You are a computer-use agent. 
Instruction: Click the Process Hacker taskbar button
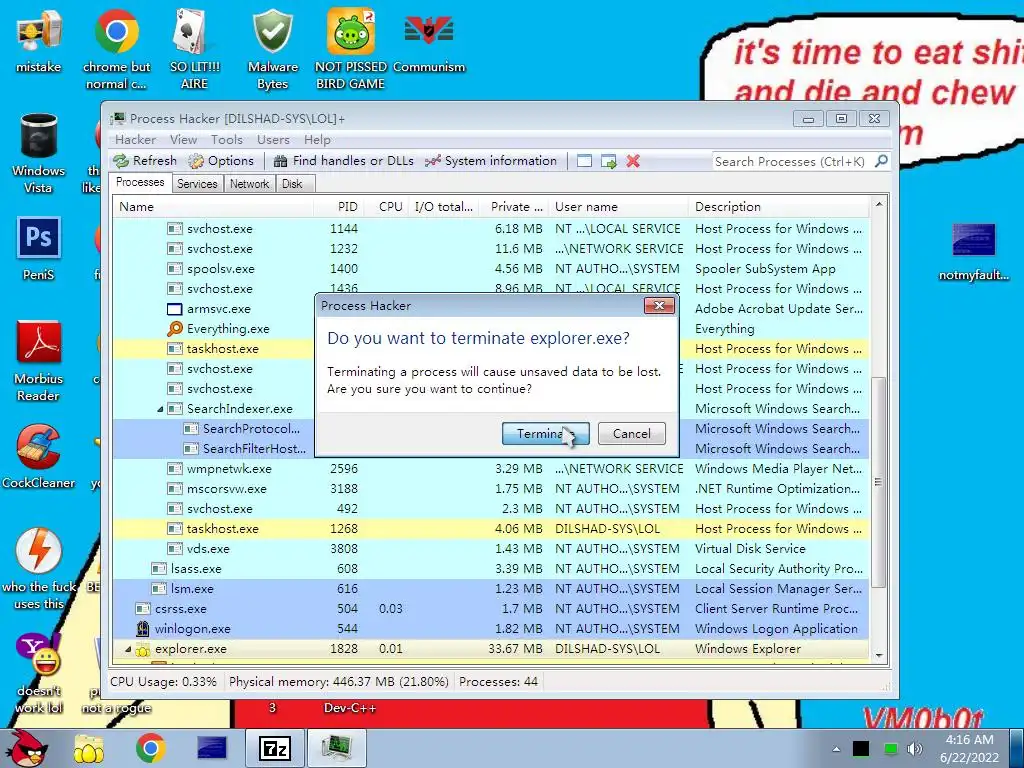tap(337, 748)
